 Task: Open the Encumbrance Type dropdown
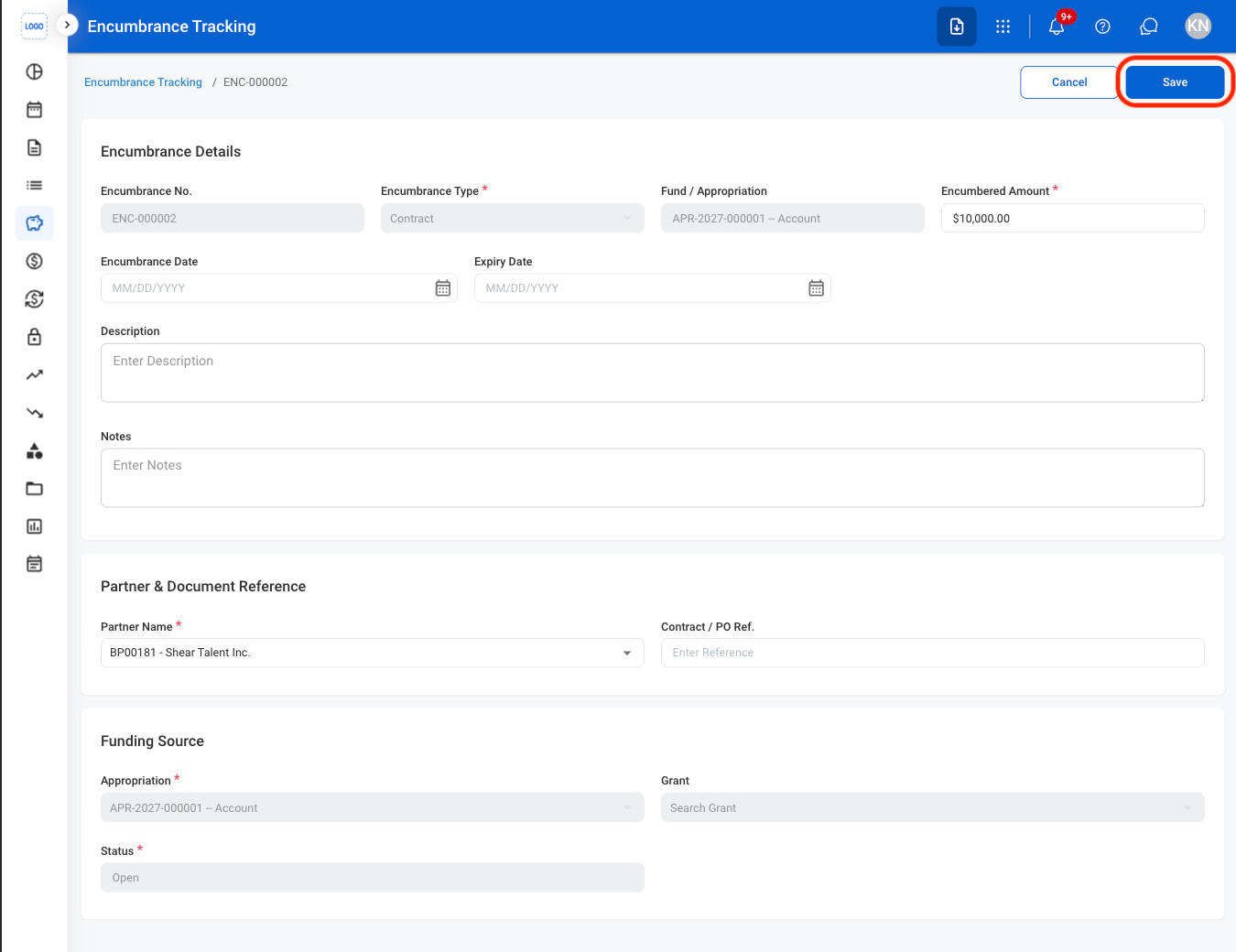(513, 219)
